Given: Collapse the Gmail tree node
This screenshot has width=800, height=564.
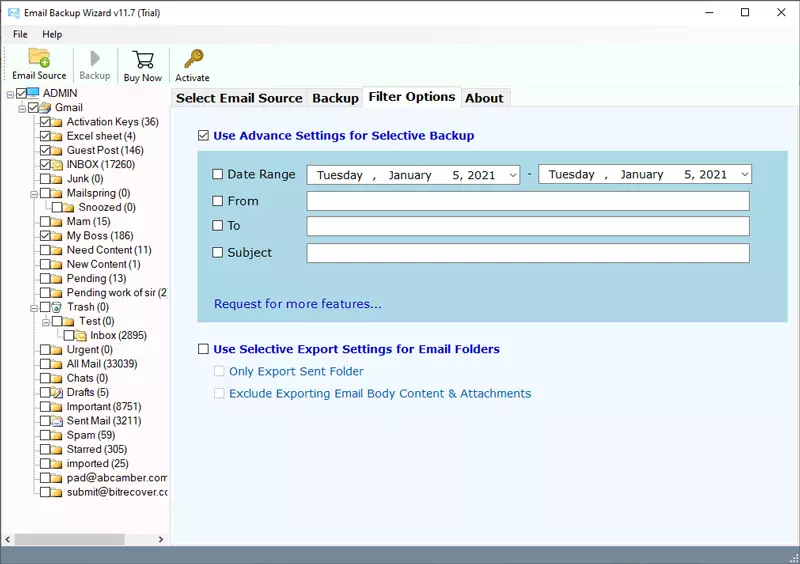Looking at the screenshot, I should click(x=22, y=109).
